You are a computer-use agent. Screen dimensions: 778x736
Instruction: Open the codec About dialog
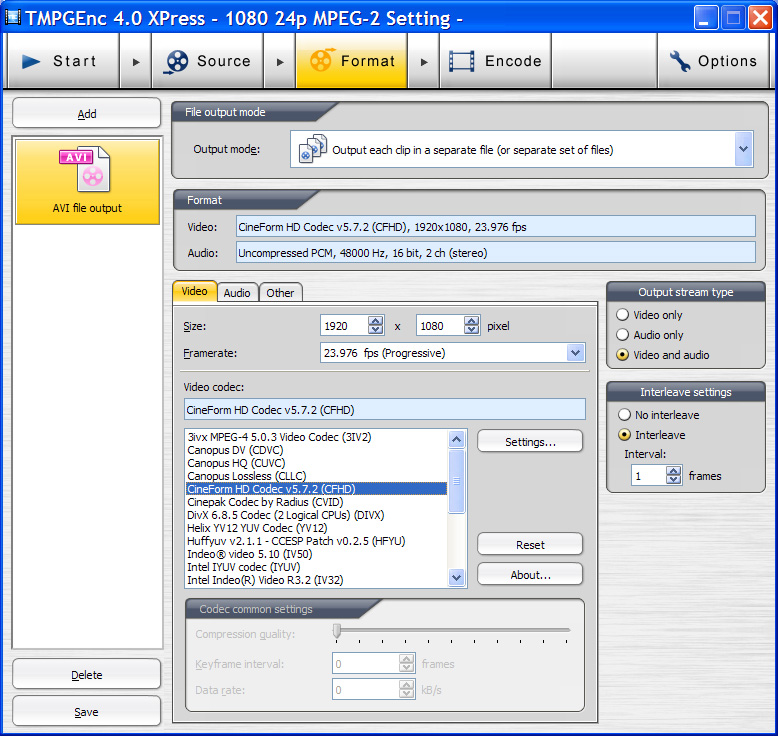pyautogui.click(x=530, y=574)
